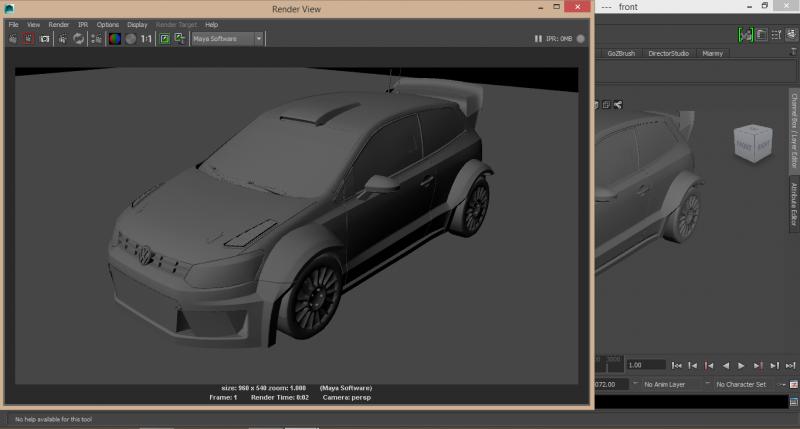Display the alpha channel gray sphere icon

pyautogui.click(x=129, y=39)
